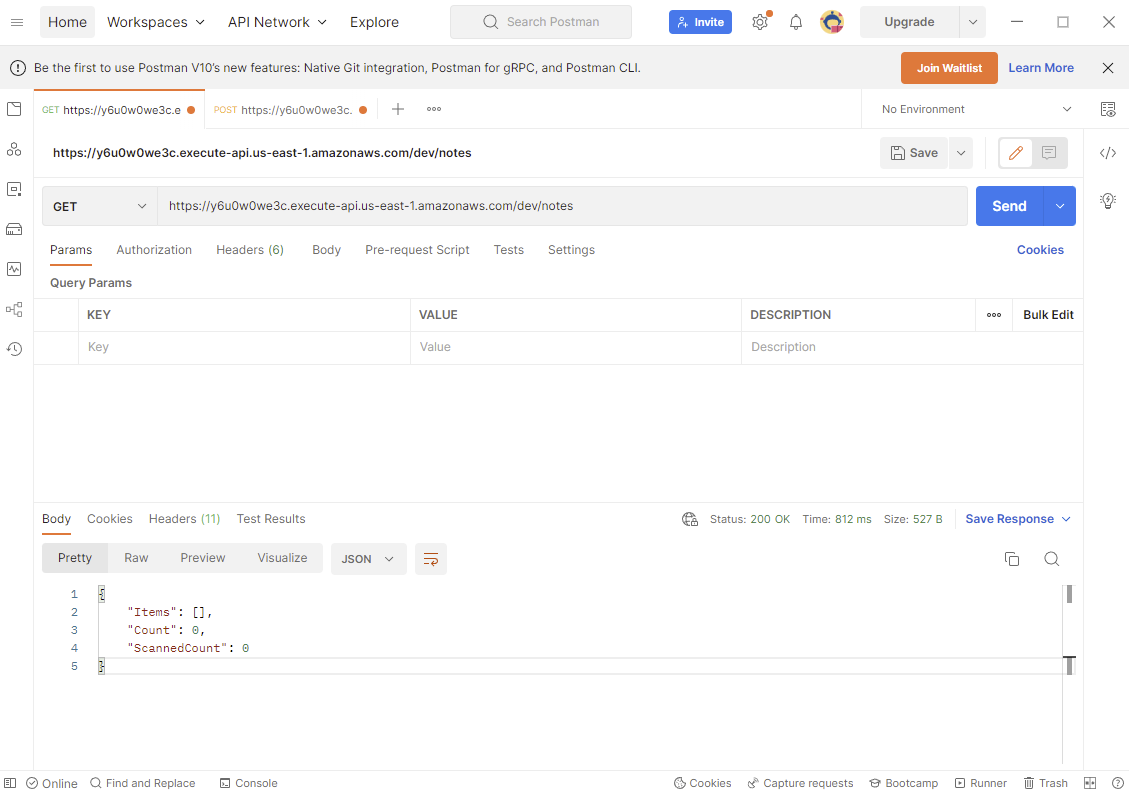Click the request URL input field
Image resolution: width=1129 pixels, height=795 pixels.
562,206
